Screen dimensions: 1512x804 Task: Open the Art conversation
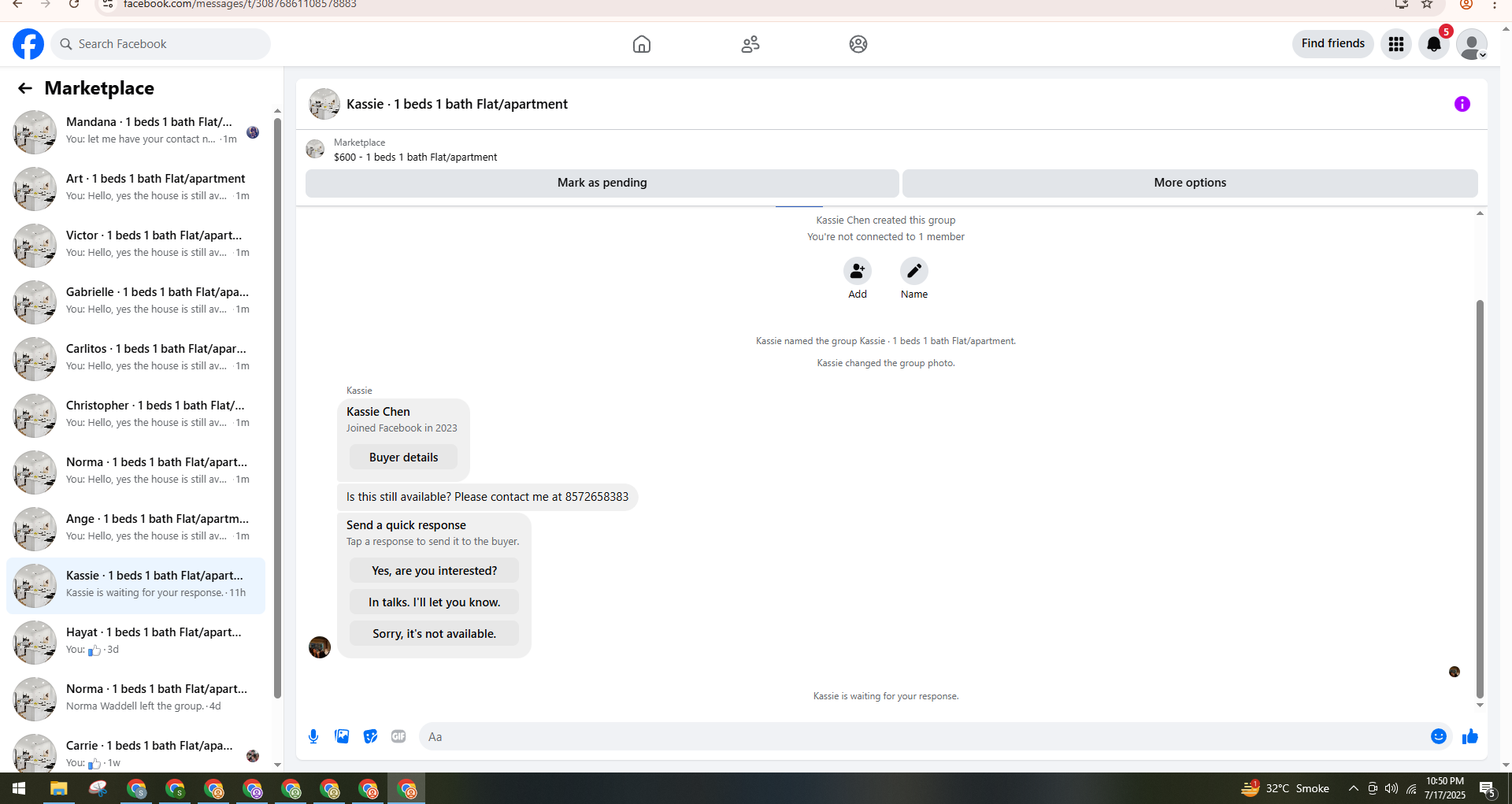click(135, 188)
